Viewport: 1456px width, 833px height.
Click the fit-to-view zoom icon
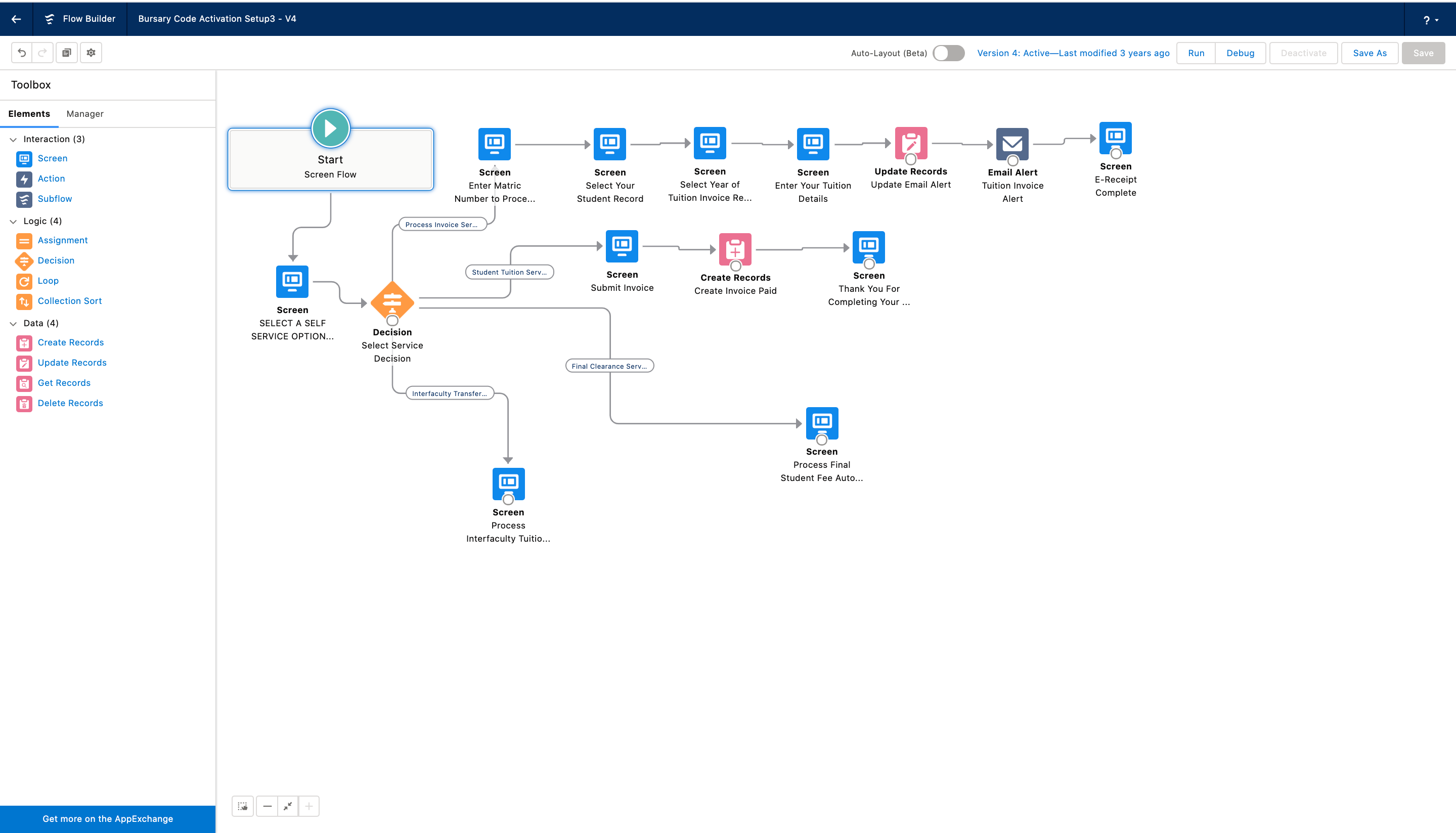pos(288,806)
